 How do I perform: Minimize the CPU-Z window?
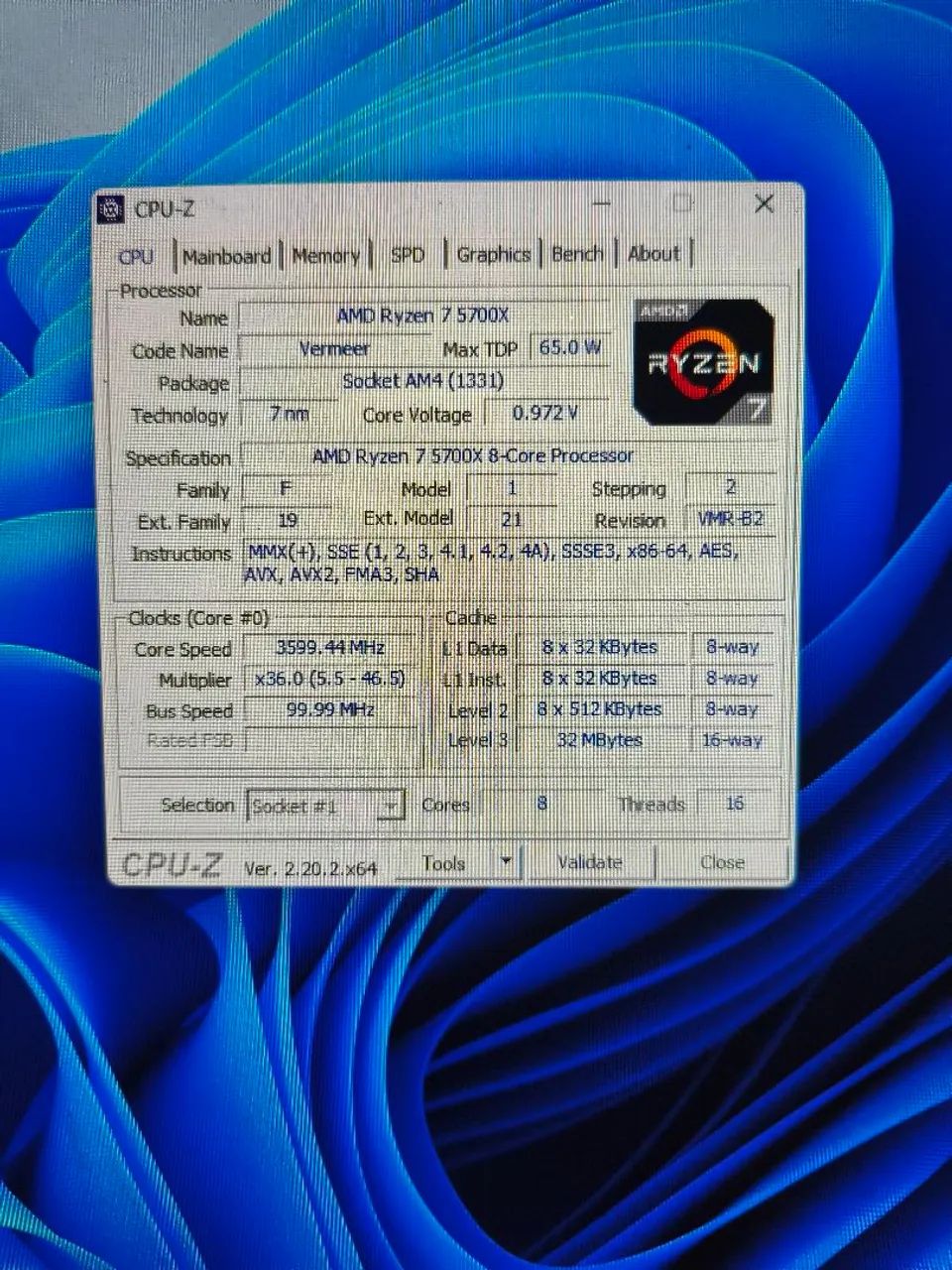(602, 204)
